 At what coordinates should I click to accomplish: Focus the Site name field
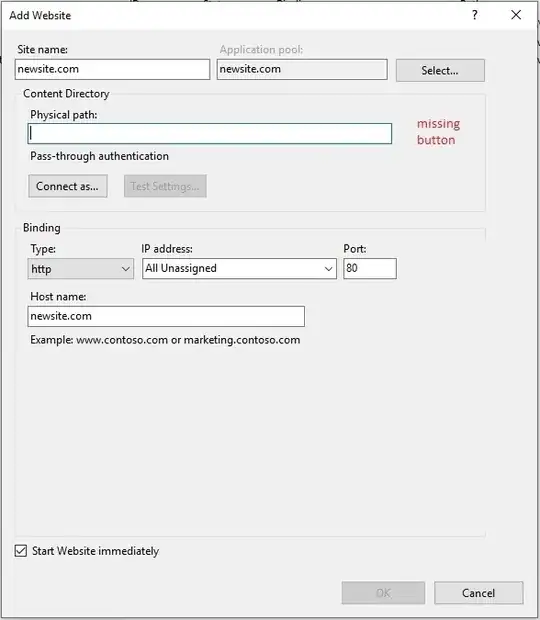click(112, 69)
